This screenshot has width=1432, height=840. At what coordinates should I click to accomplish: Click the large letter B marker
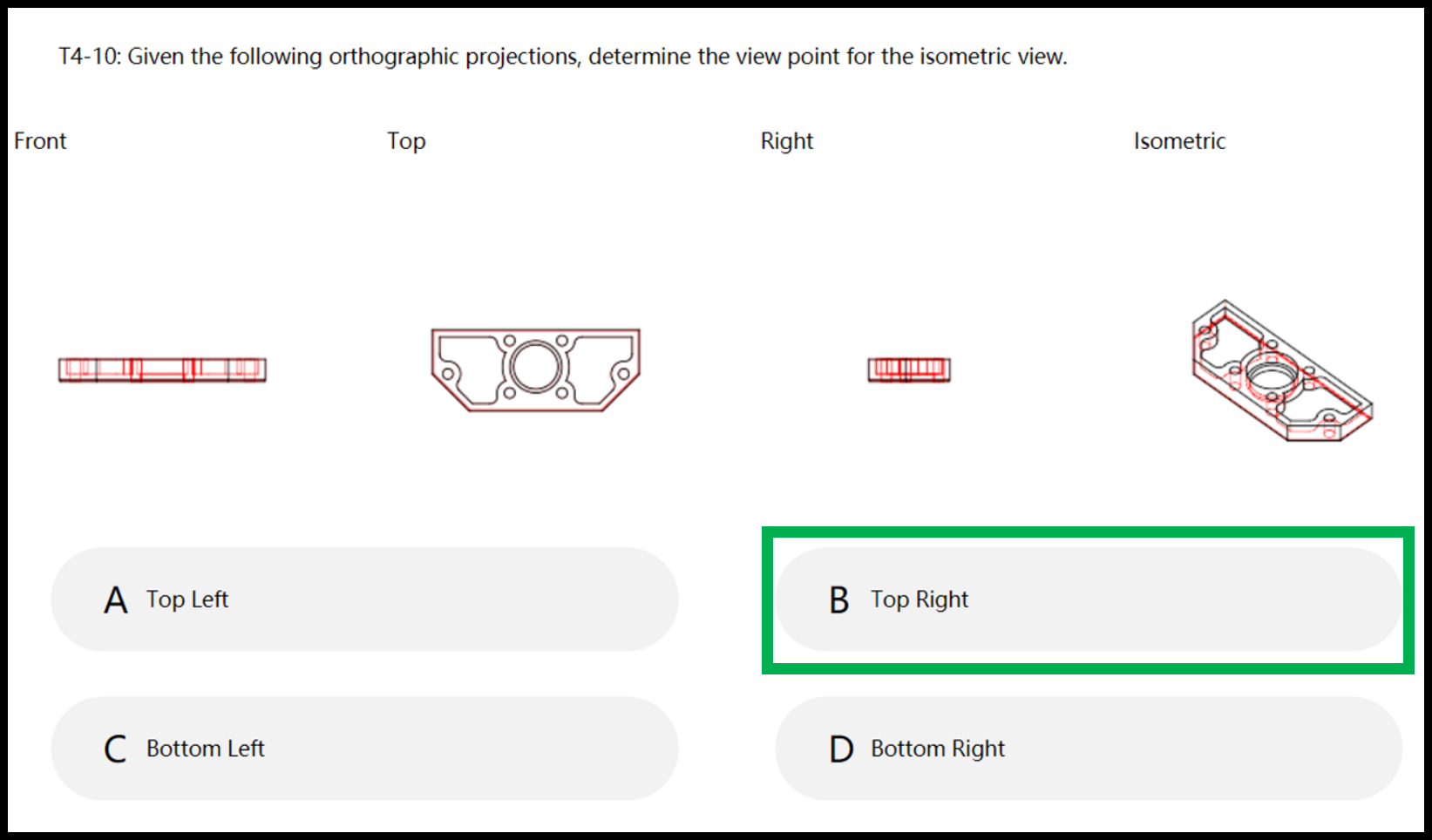coord(839,600)
